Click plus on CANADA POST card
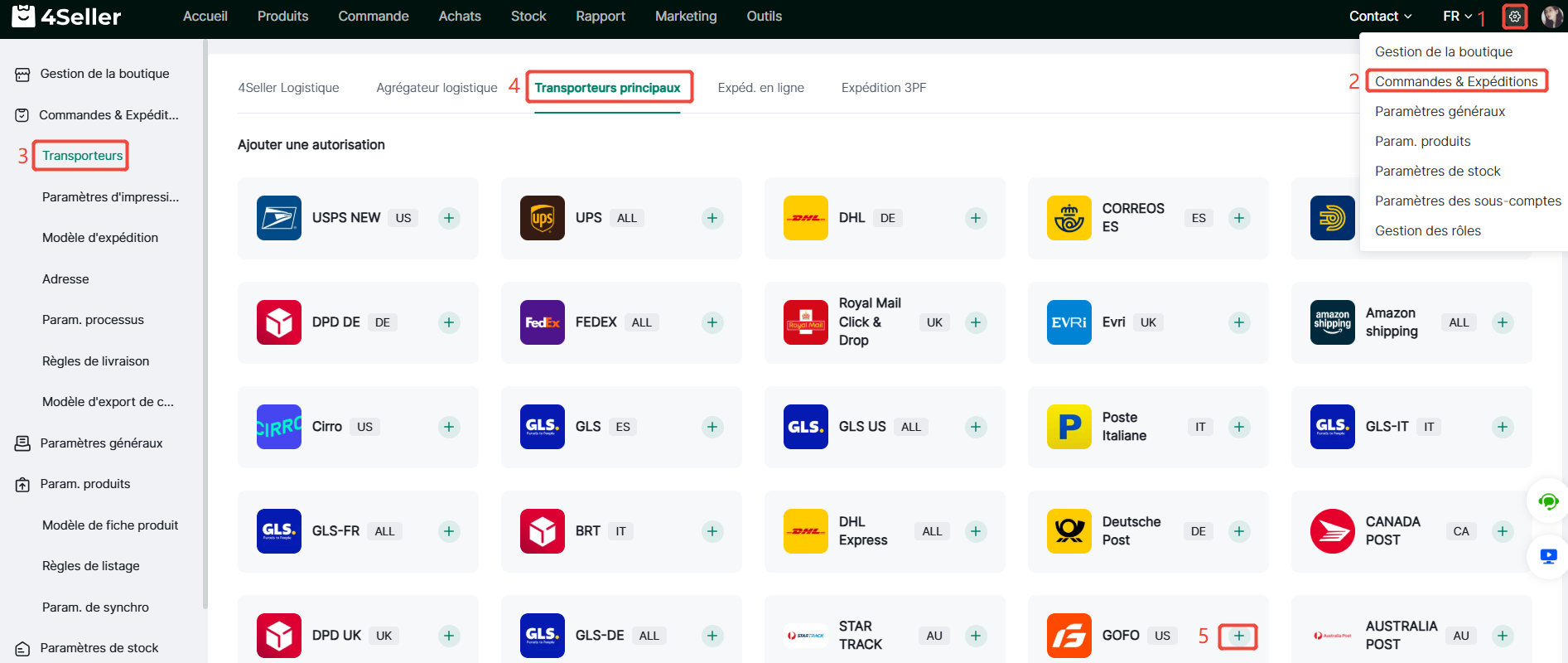This screenshot has width=1568, height=663. tap(1503, 531)
